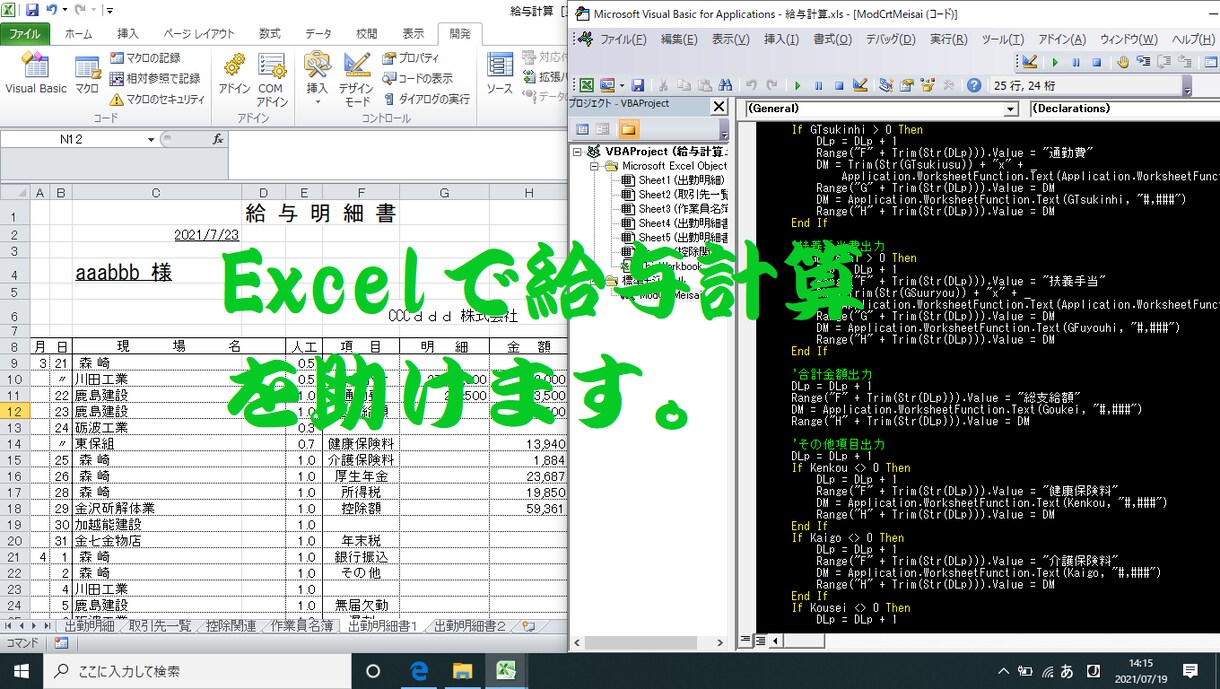
Task: Toggle 相対参照で記録 option
Action: 155,78
